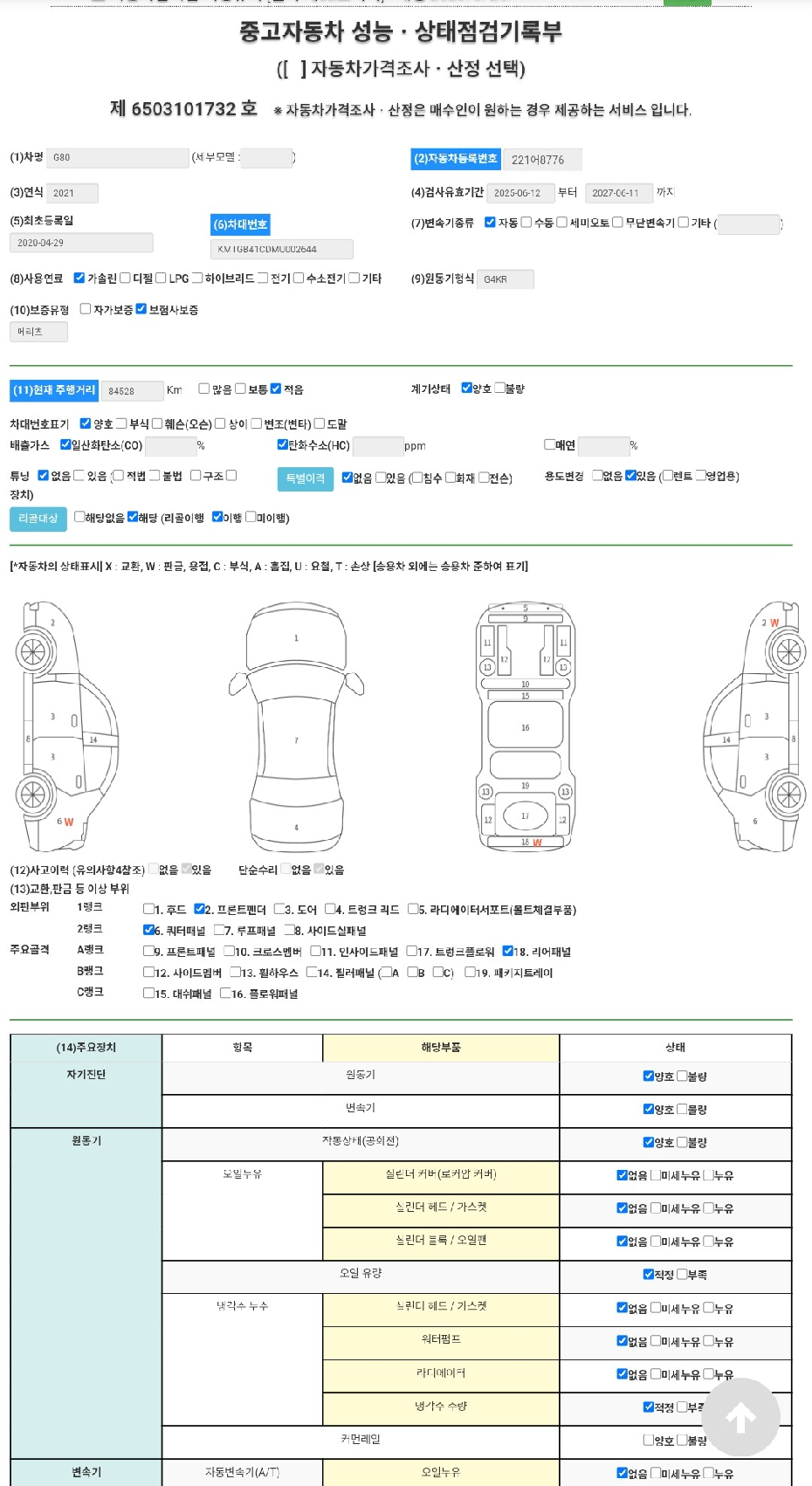This screenshot has height=1486, width=812.
Task: Check the 10. 크로스멤버 checkbox
Action: click(229, 952)
